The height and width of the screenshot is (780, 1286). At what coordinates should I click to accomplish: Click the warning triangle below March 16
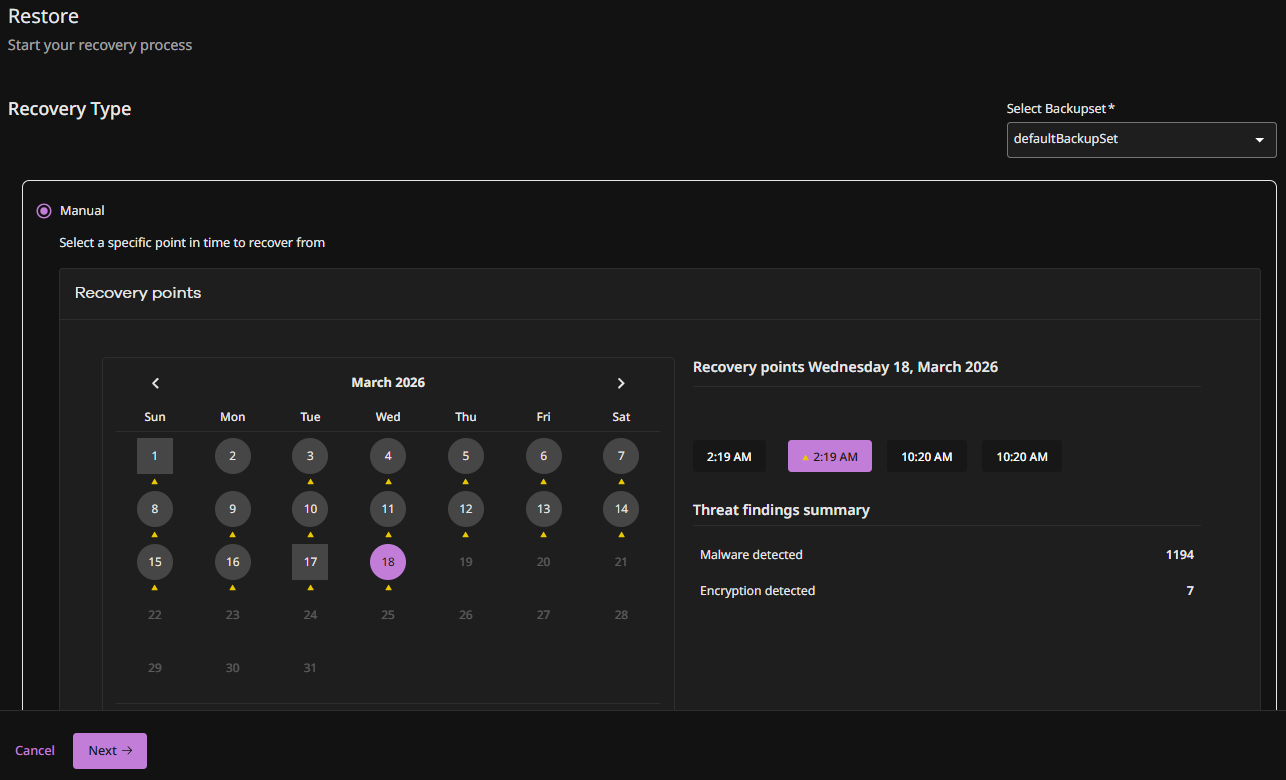233,588
